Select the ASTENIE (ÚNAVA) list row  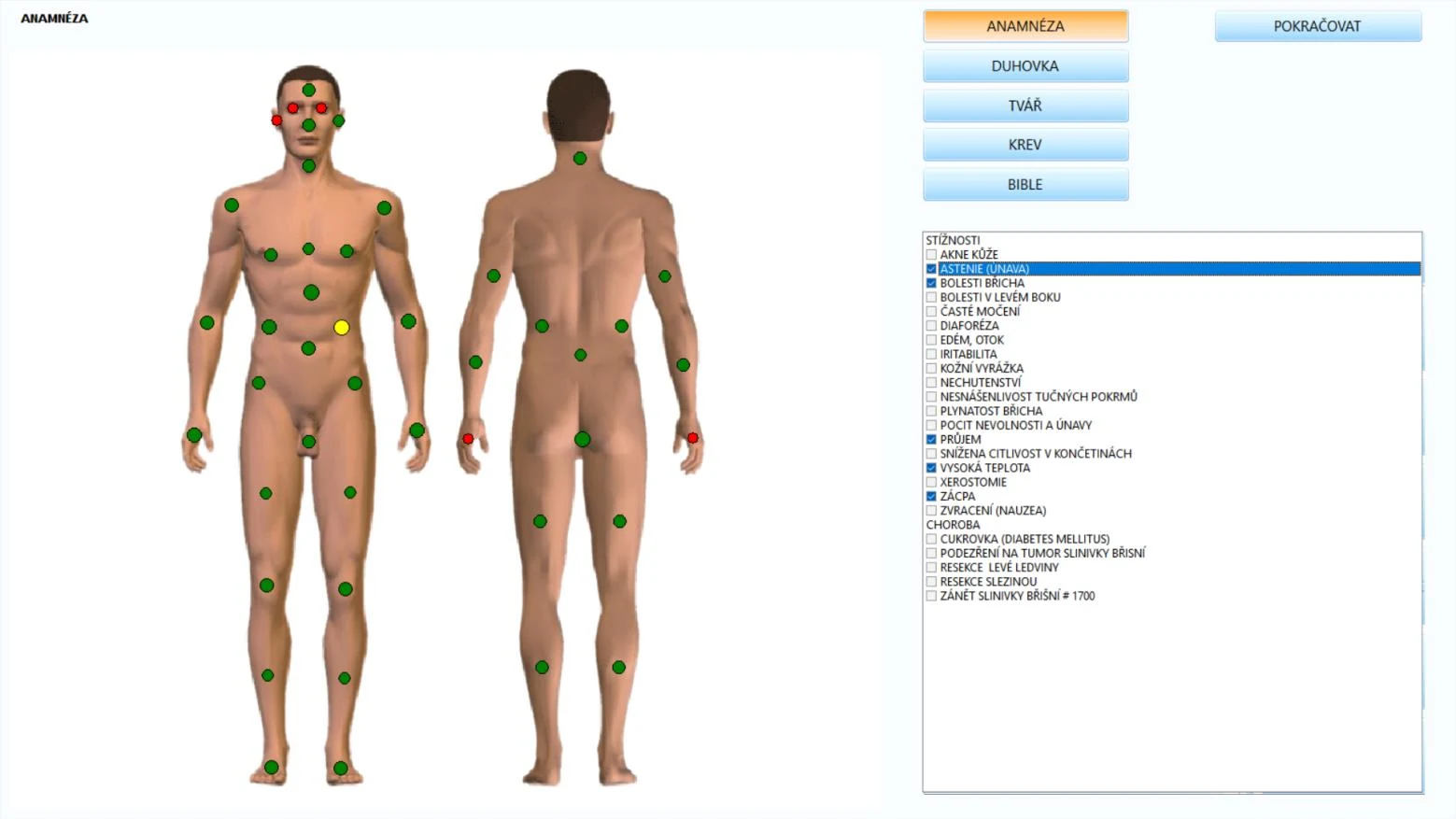coord(1173,269)
